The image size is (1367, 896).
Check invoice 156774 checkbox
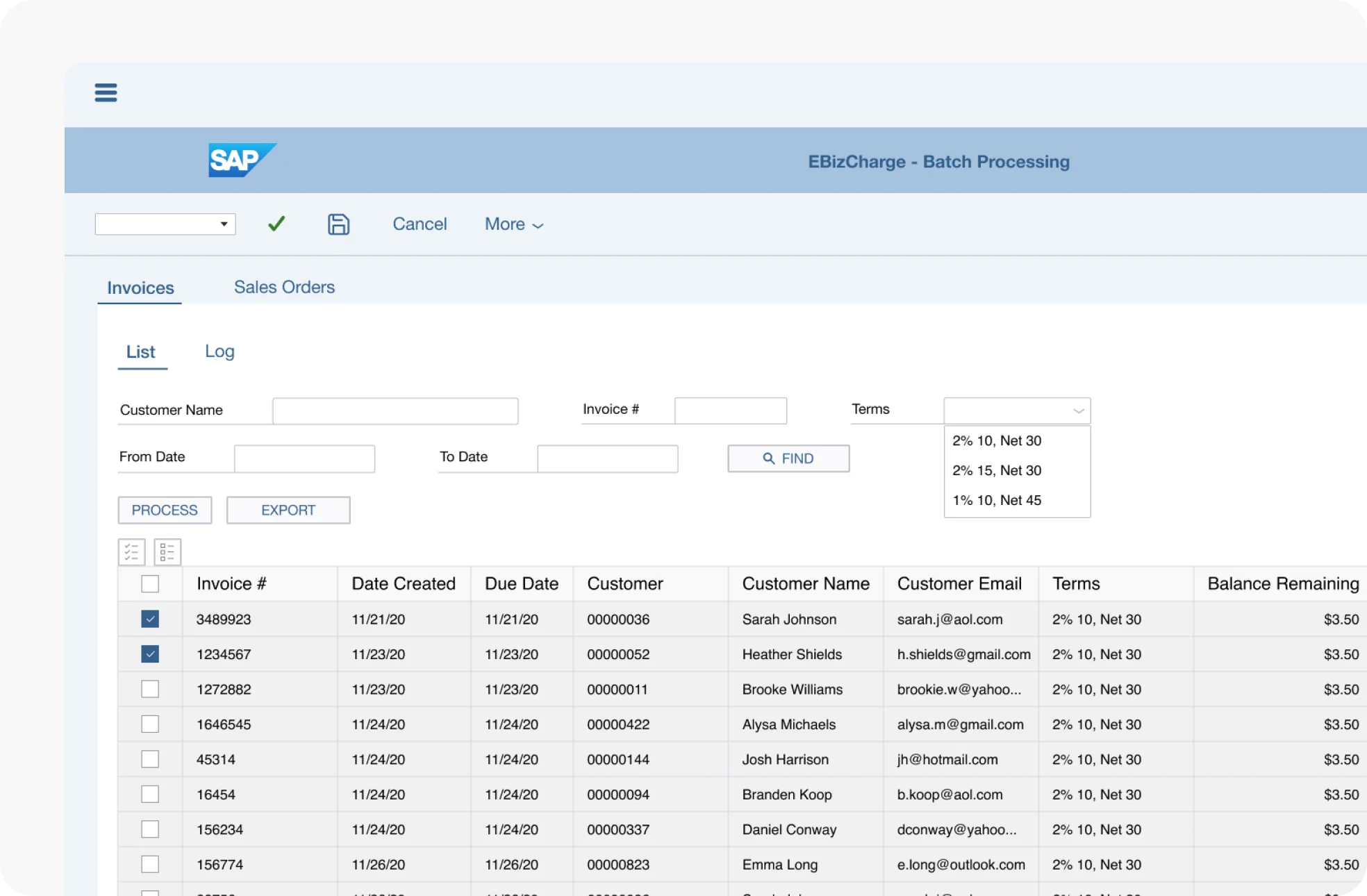click(x=150, y=864)
